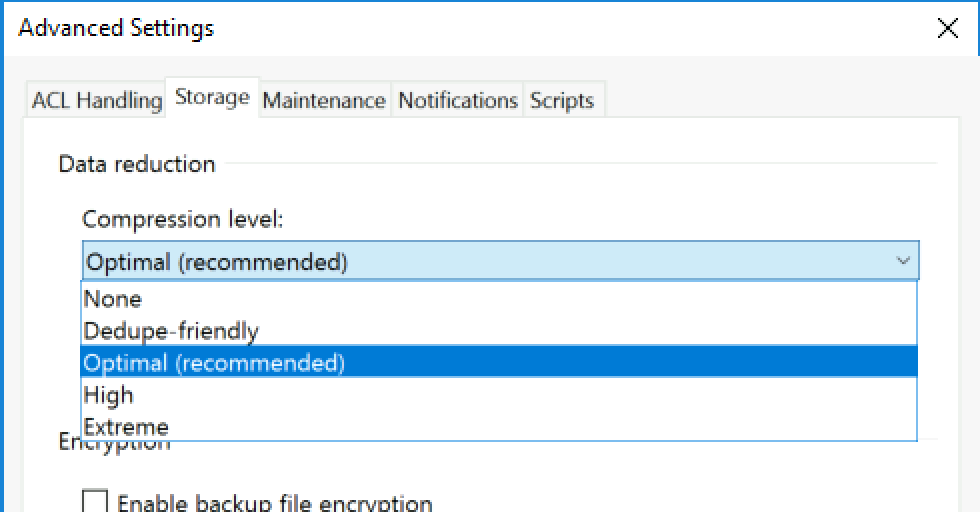Open the Maintenance tab

[x=324, y=100]
